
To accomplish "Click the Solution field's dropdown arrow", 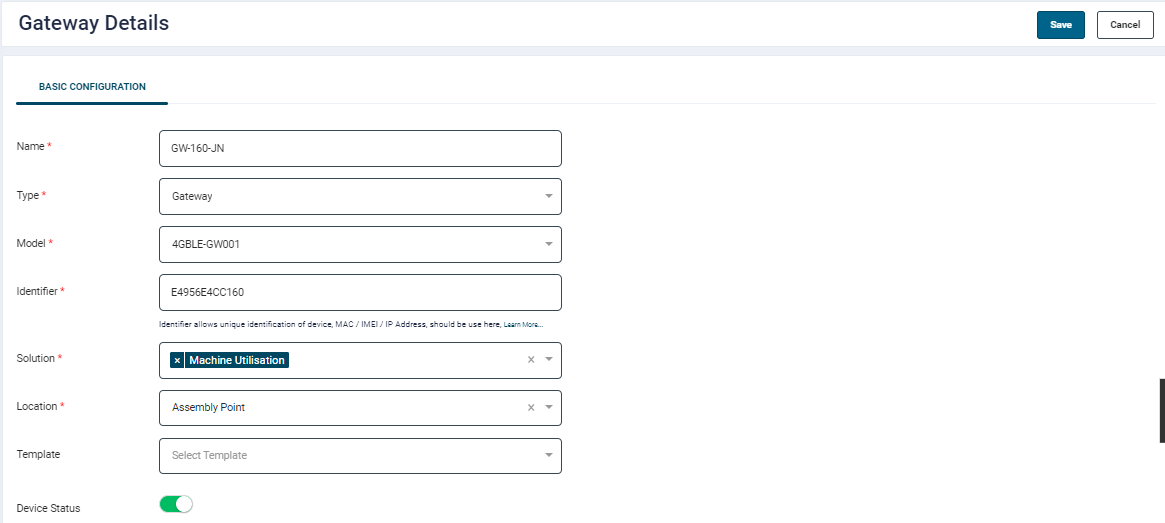I will point(548,360).
